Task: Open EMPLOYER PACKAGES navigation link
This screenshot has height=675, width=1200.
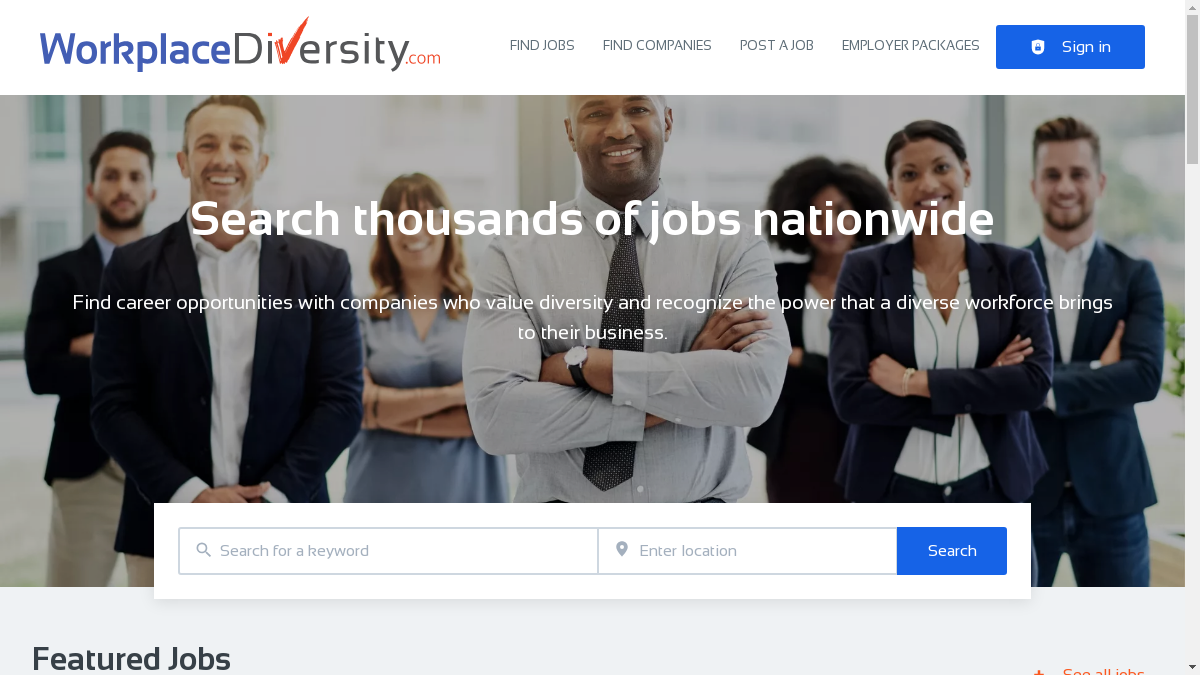Action: (x=911, y=46)
